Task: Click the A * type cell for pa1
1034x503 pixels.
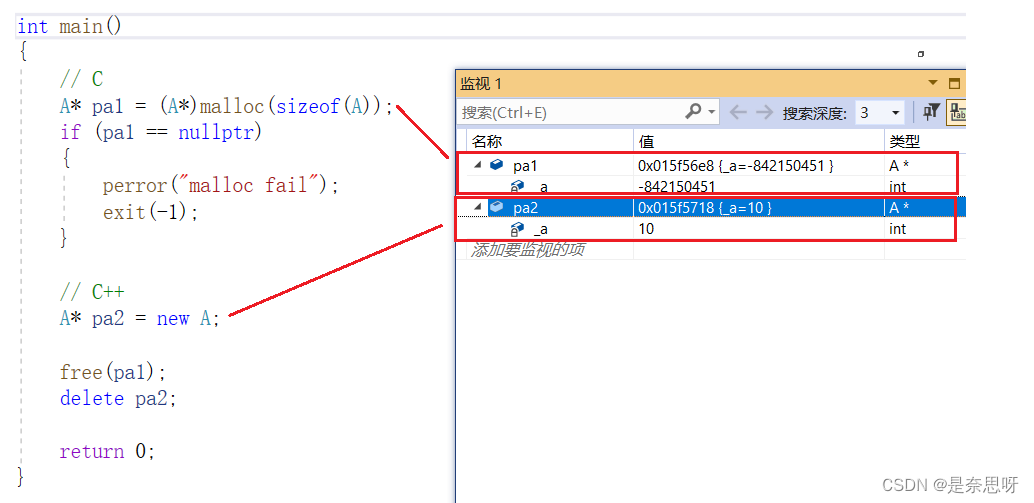Action: point(899,165)
